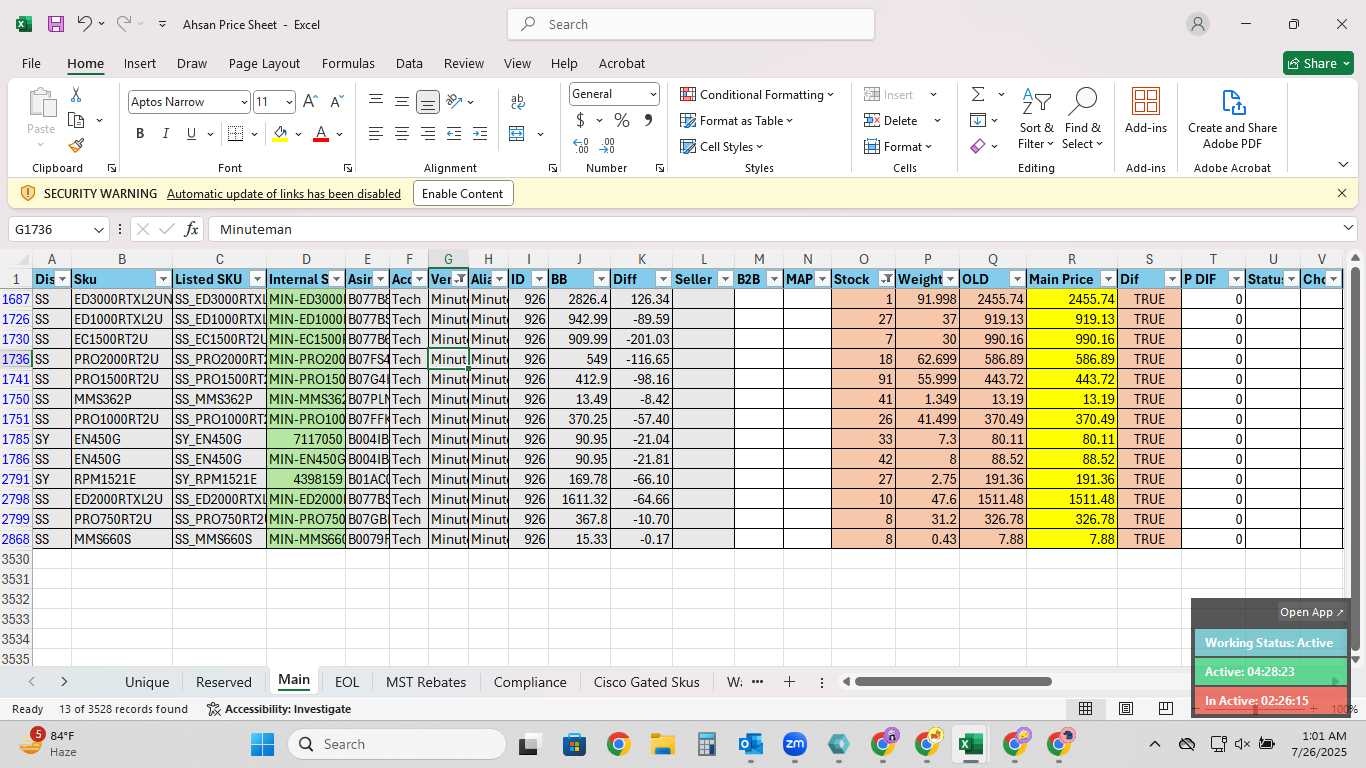The width and height of the screenshot is (1366, 768).
Task: Click the Clear eraser icon
Action: 978,146
